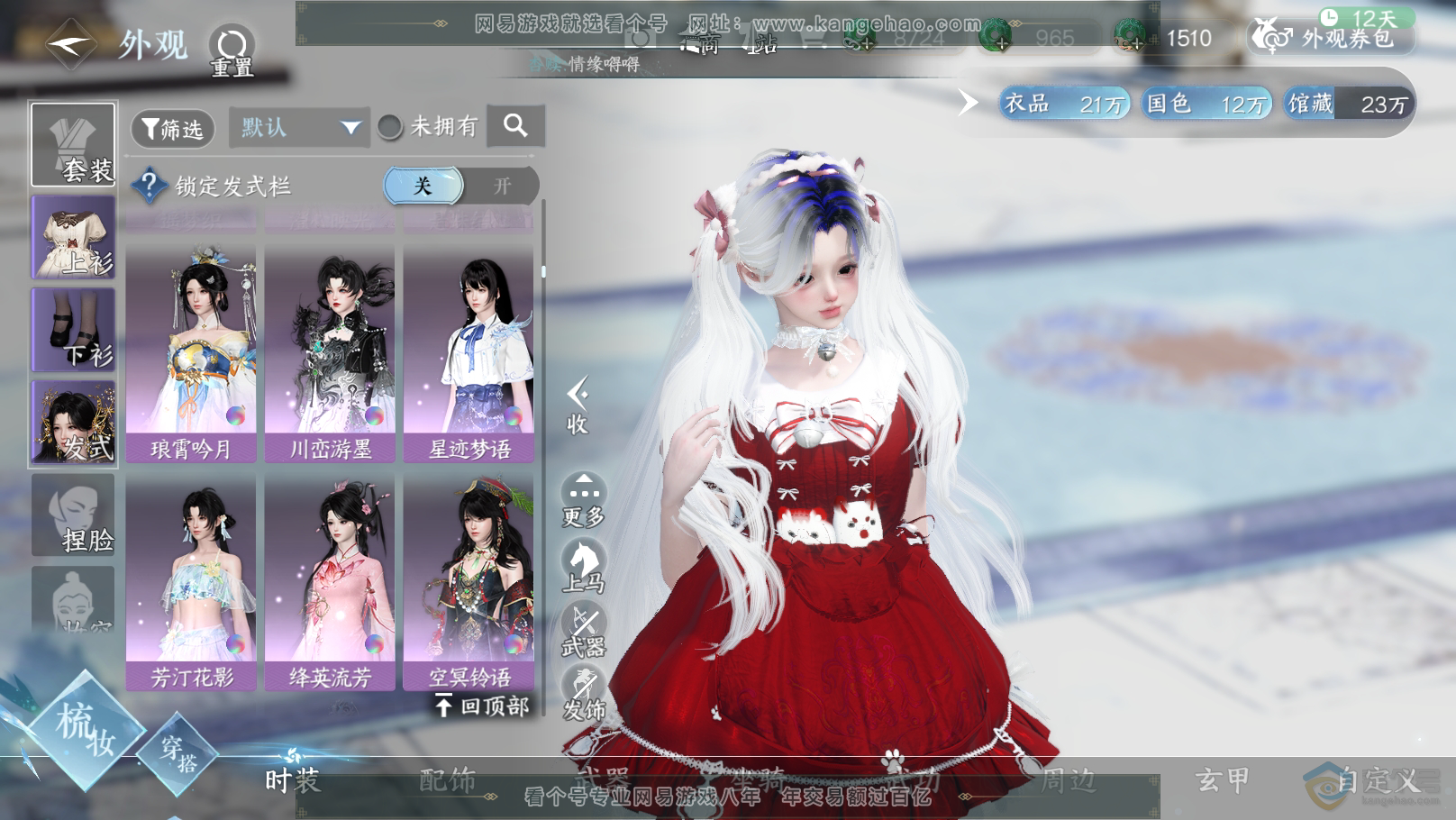Choose the 琅霄吟月 outfit thumbnail

[x=190, y=352]
